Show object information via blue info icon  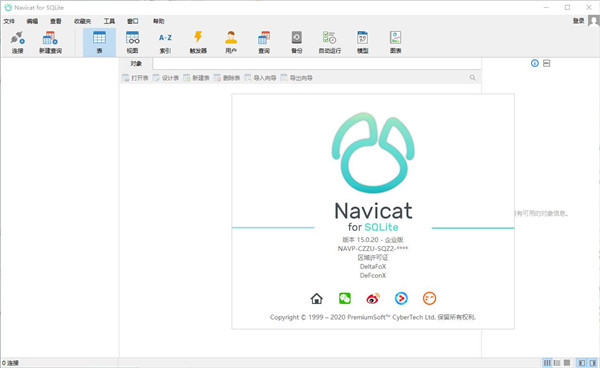click(x=535, y=63)
